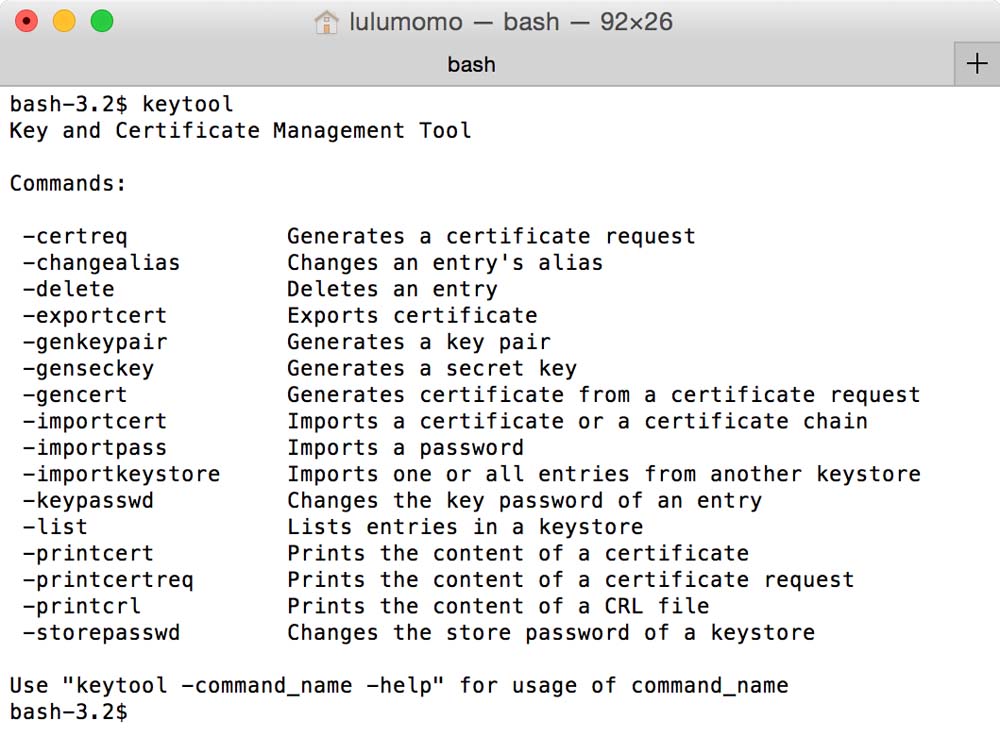Image resolution: width=1000 pixels, height=737 pixels.
Task: Click the green zoom window button
Action: point(102,21)
